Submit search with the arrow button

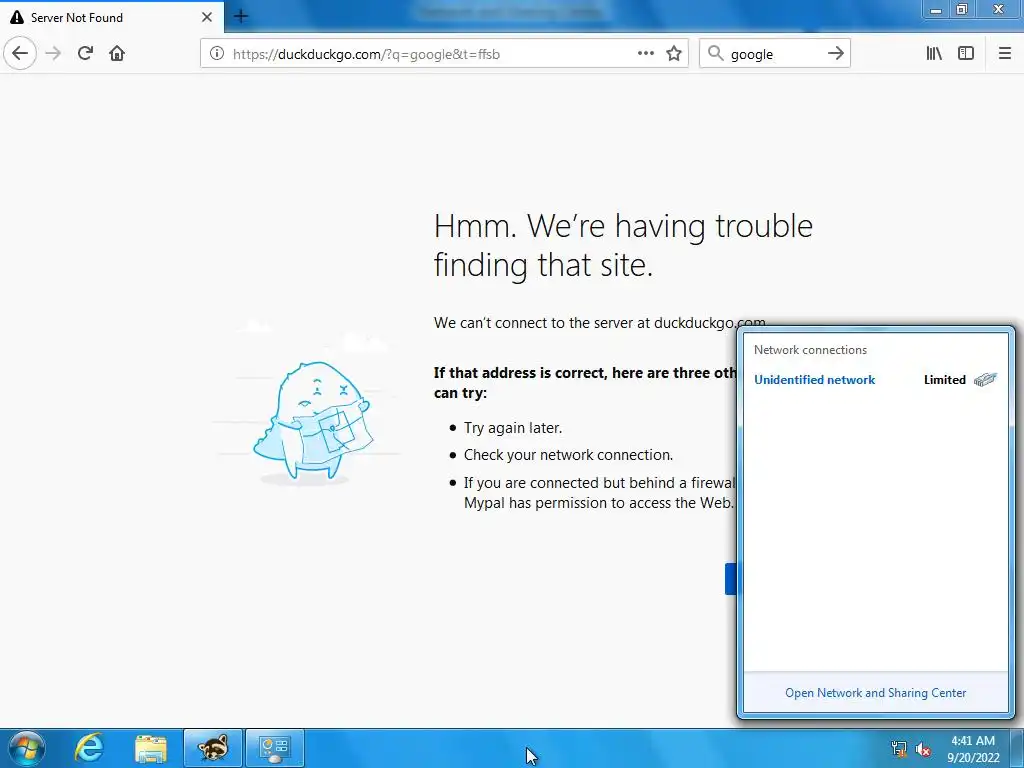(836, 54)
